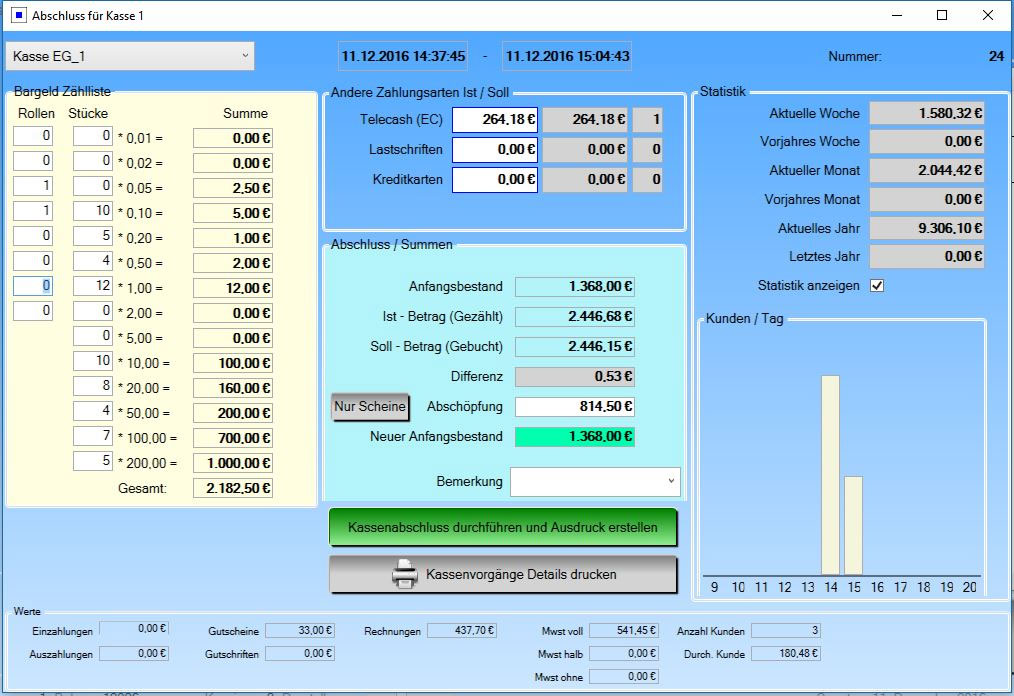
Task: Click the Rollen field for 1,00 coins
Action: pos(32,286)
